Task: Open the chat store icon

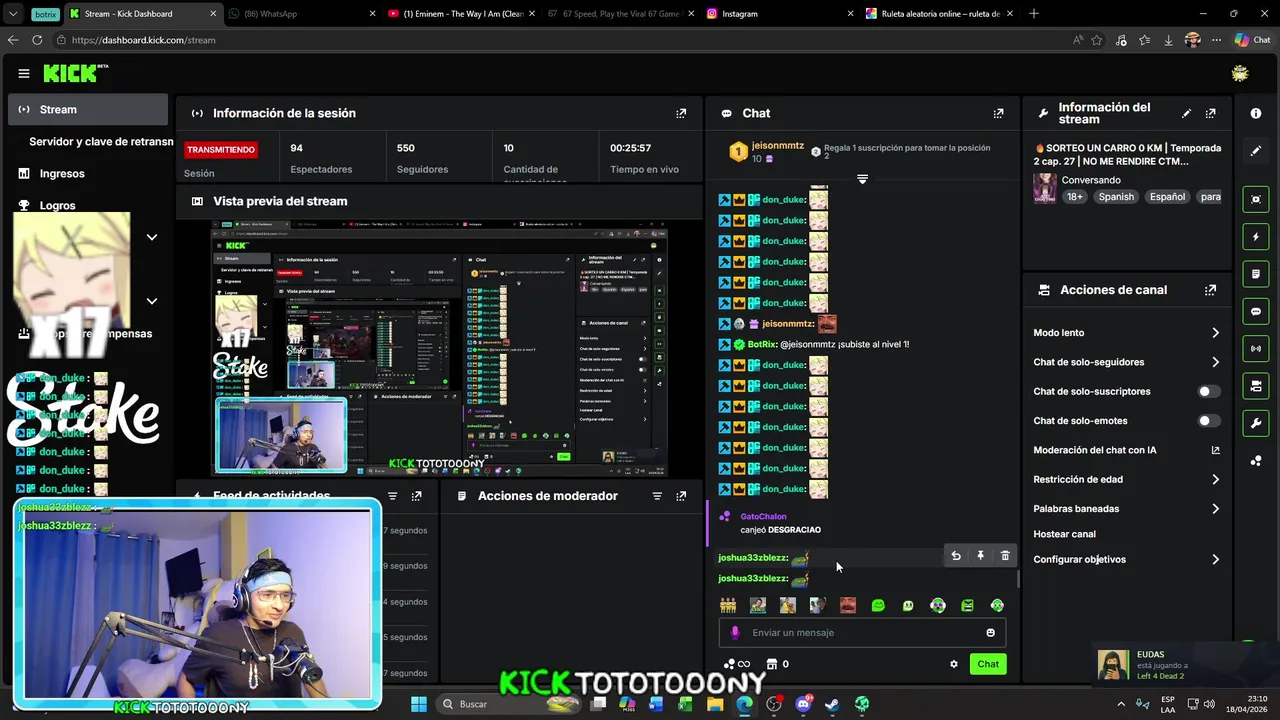Action: pyautogui.click(x=771, y=664)
